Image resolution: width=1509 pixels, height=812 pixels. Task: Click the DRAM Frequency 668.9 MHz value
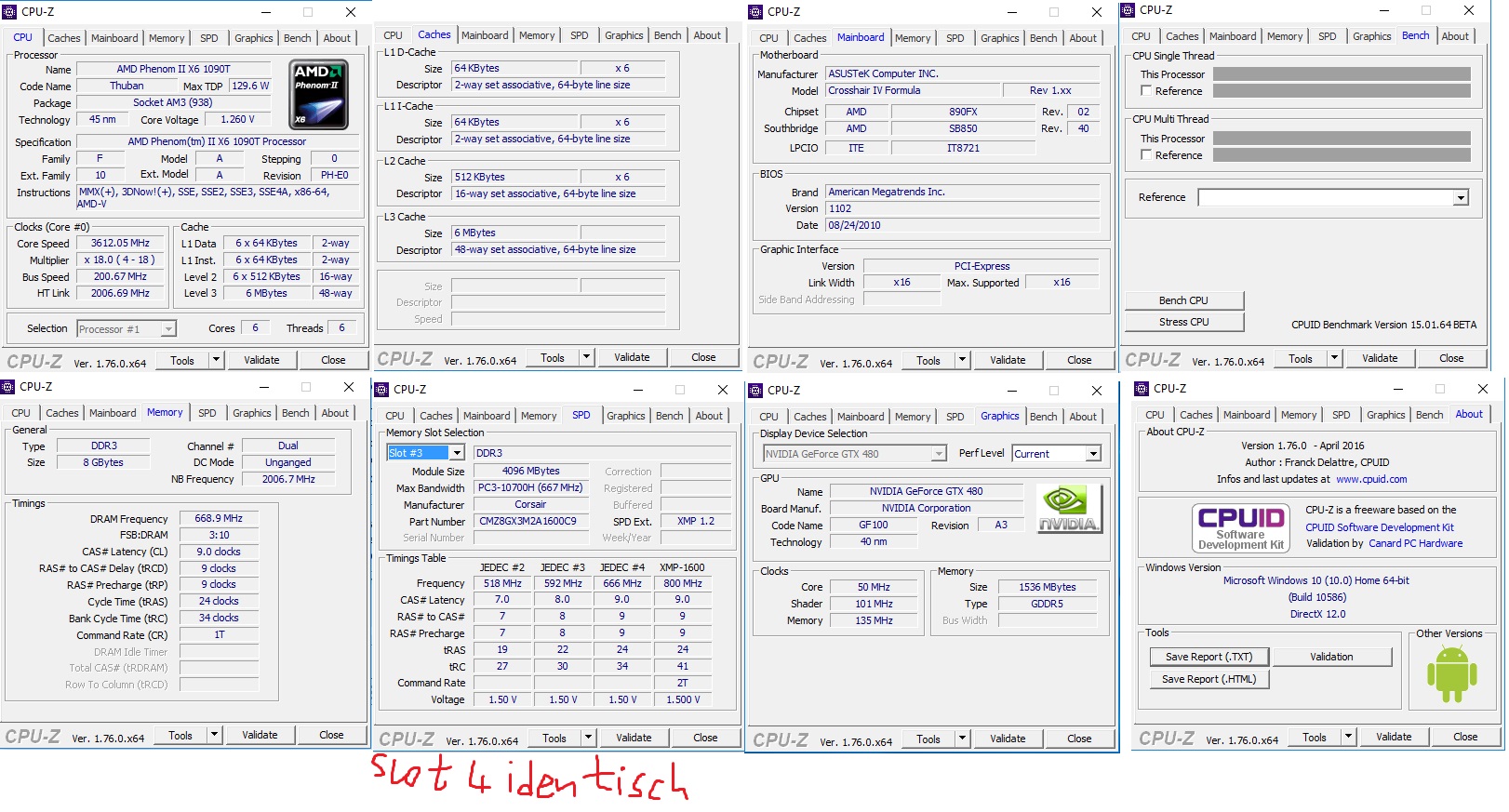click(219, 518)
